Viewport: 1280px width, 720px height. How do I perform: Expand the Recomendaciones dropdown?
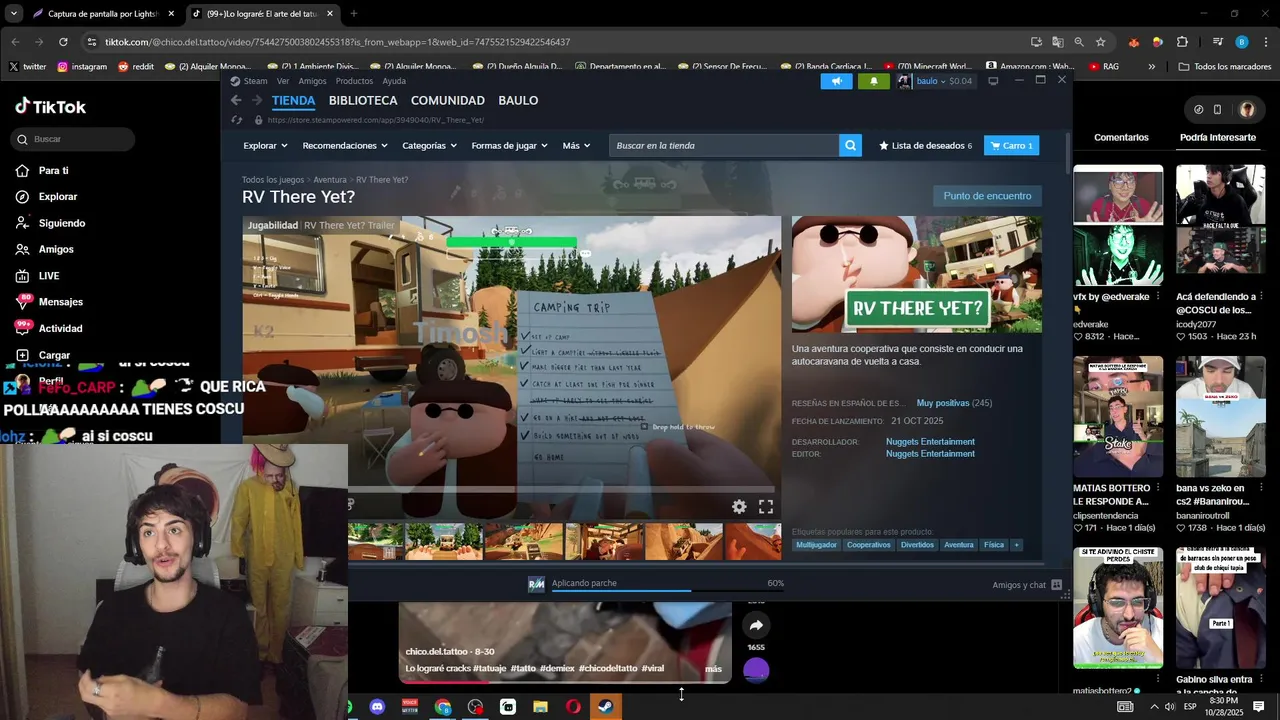pyautogui.click(x=345, y=146)
